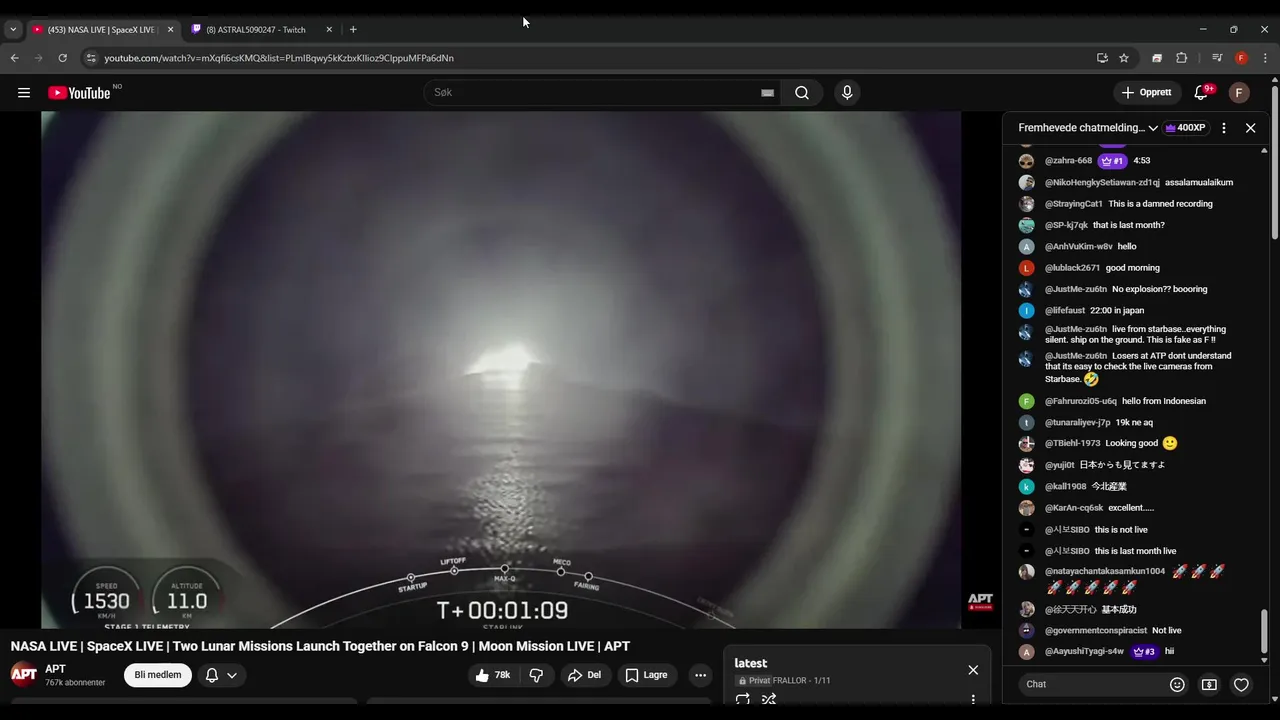Click the video player frame

501,370
